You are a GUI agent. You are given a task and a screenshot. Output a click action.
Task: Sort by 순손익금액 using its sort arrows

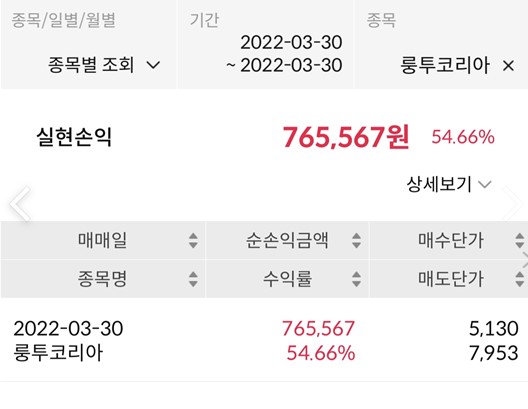coord(356,240)
